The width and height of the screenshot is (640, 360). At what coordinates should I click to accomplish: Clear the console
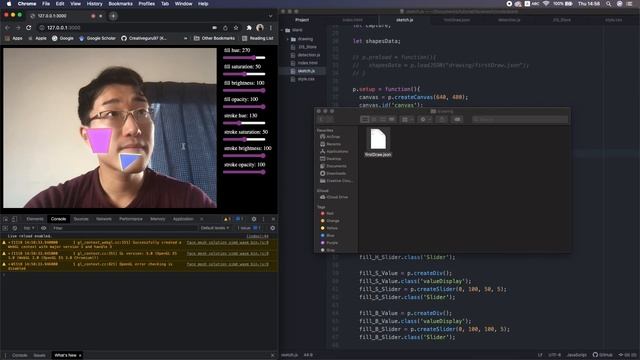[x=15, y=228]
